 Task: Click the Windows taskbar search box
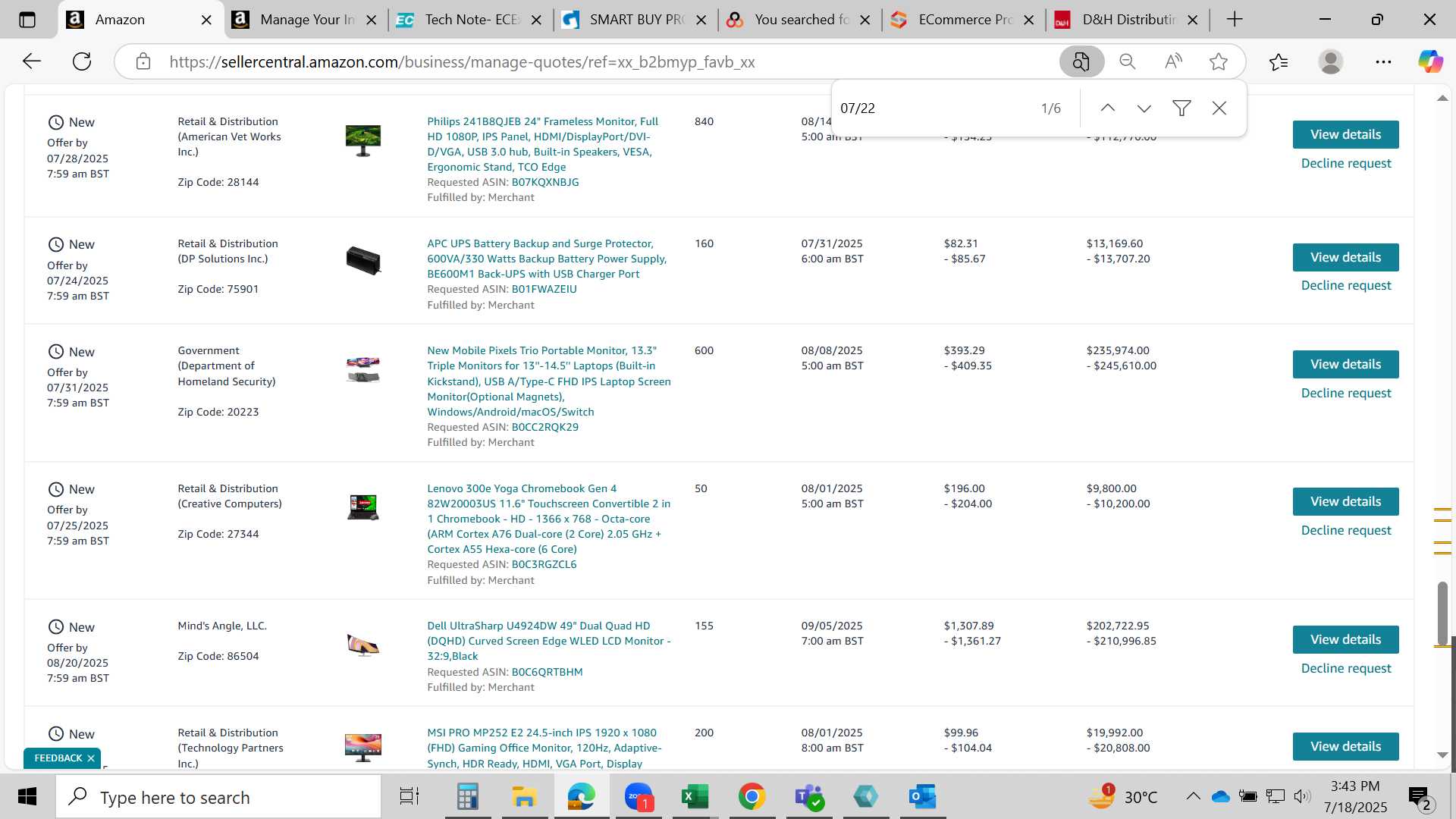click(x=218, y=797)
